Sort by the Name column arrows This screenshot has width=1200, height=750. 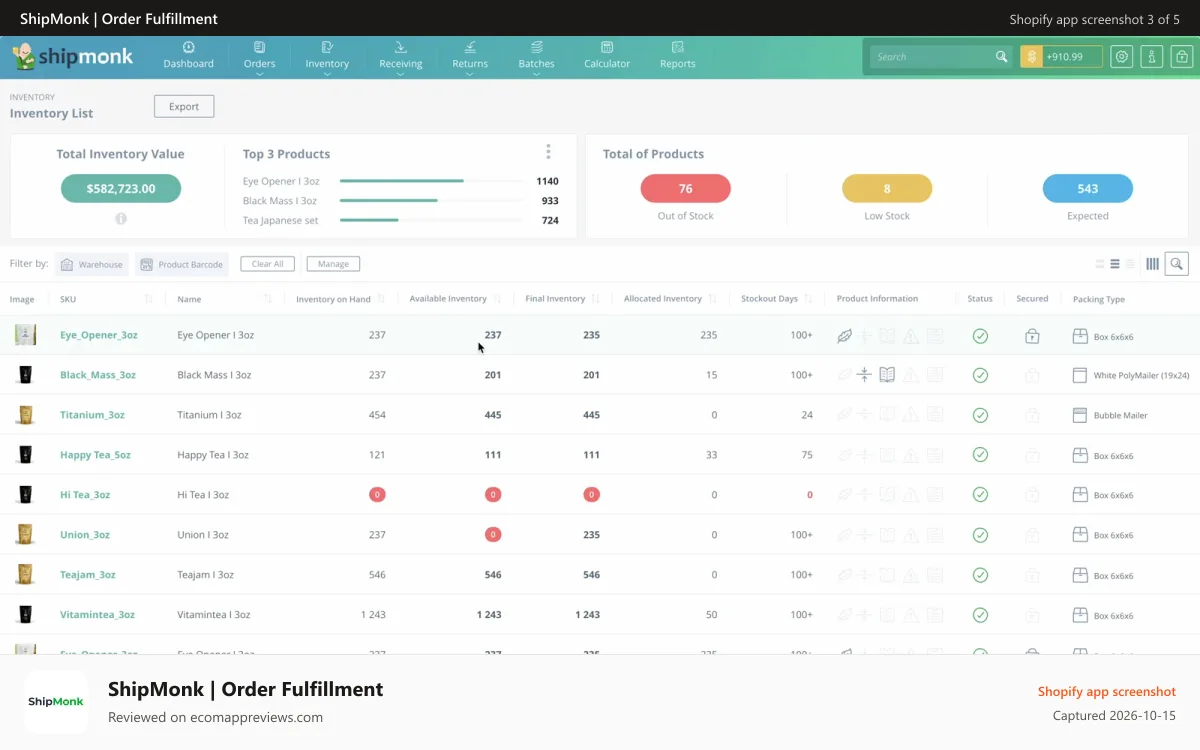(x=268, y=299)
